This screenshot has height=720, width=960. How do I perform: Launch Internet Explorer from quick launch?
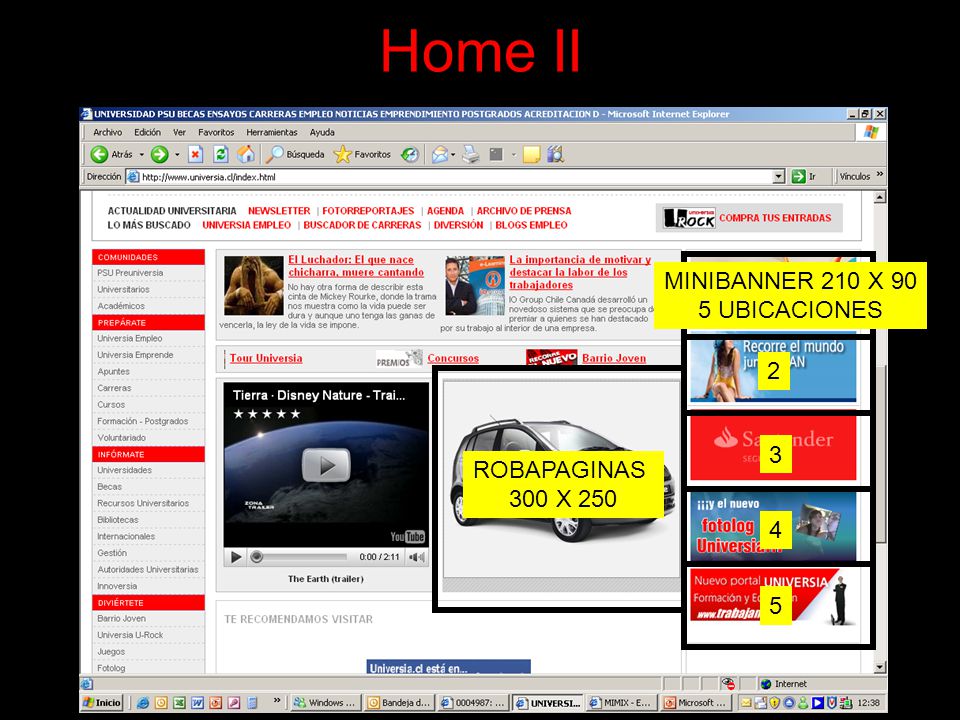[143, 703]
